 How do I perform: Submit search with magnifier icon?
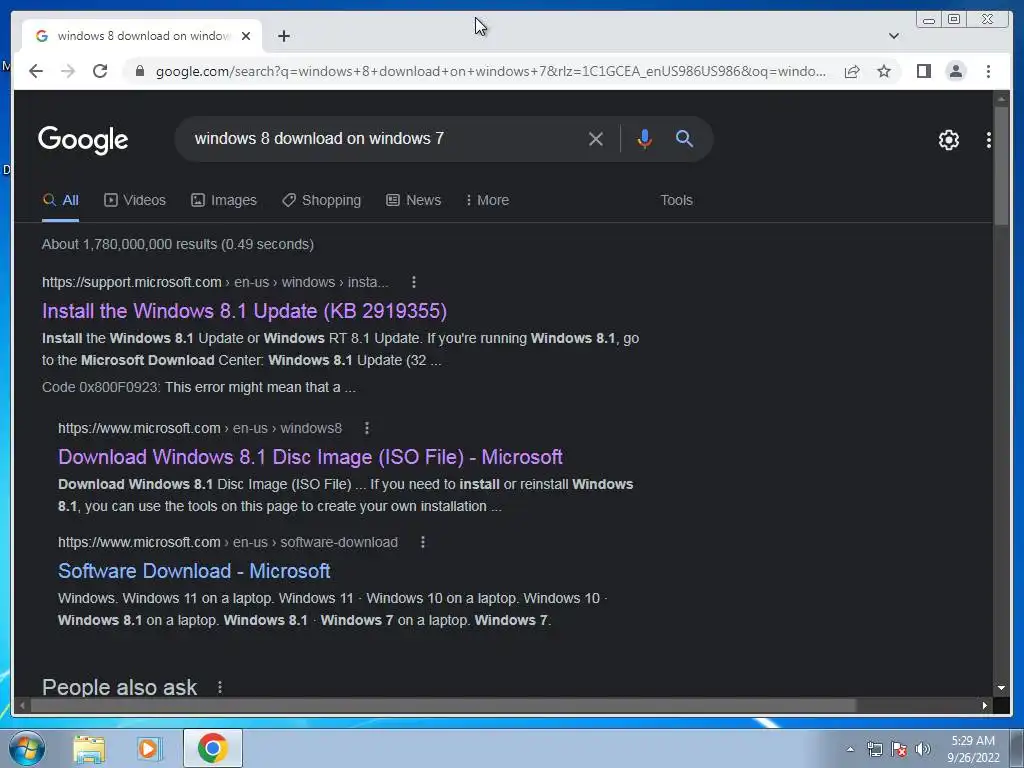point(684,138)
